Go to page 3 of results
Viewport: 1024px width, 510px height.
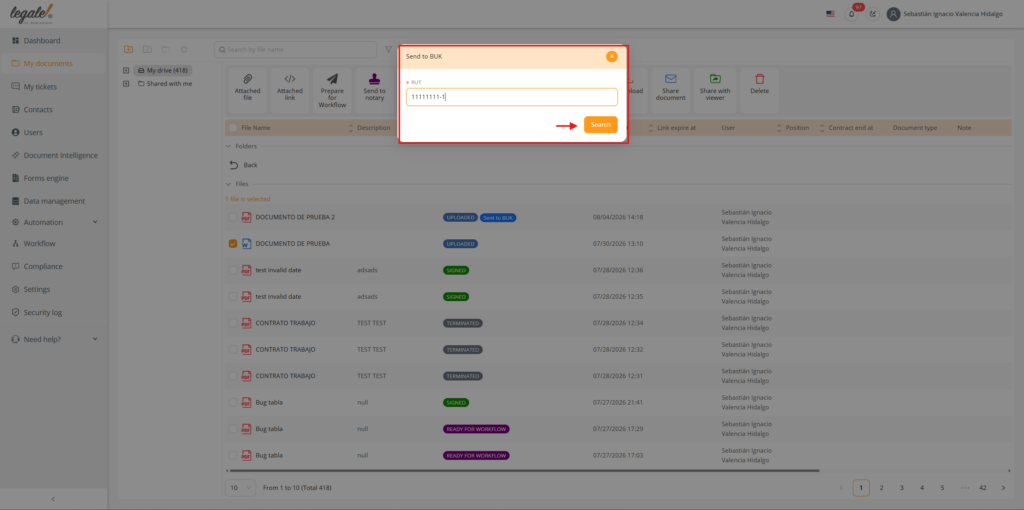coord(902,488)
